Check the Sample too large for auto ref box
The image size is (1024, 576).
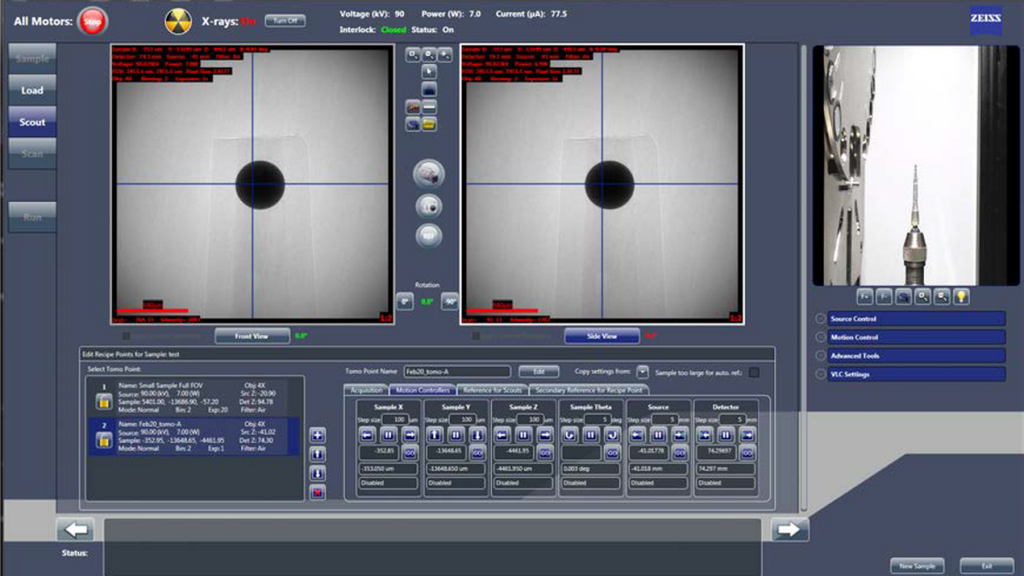coord(755,369)
